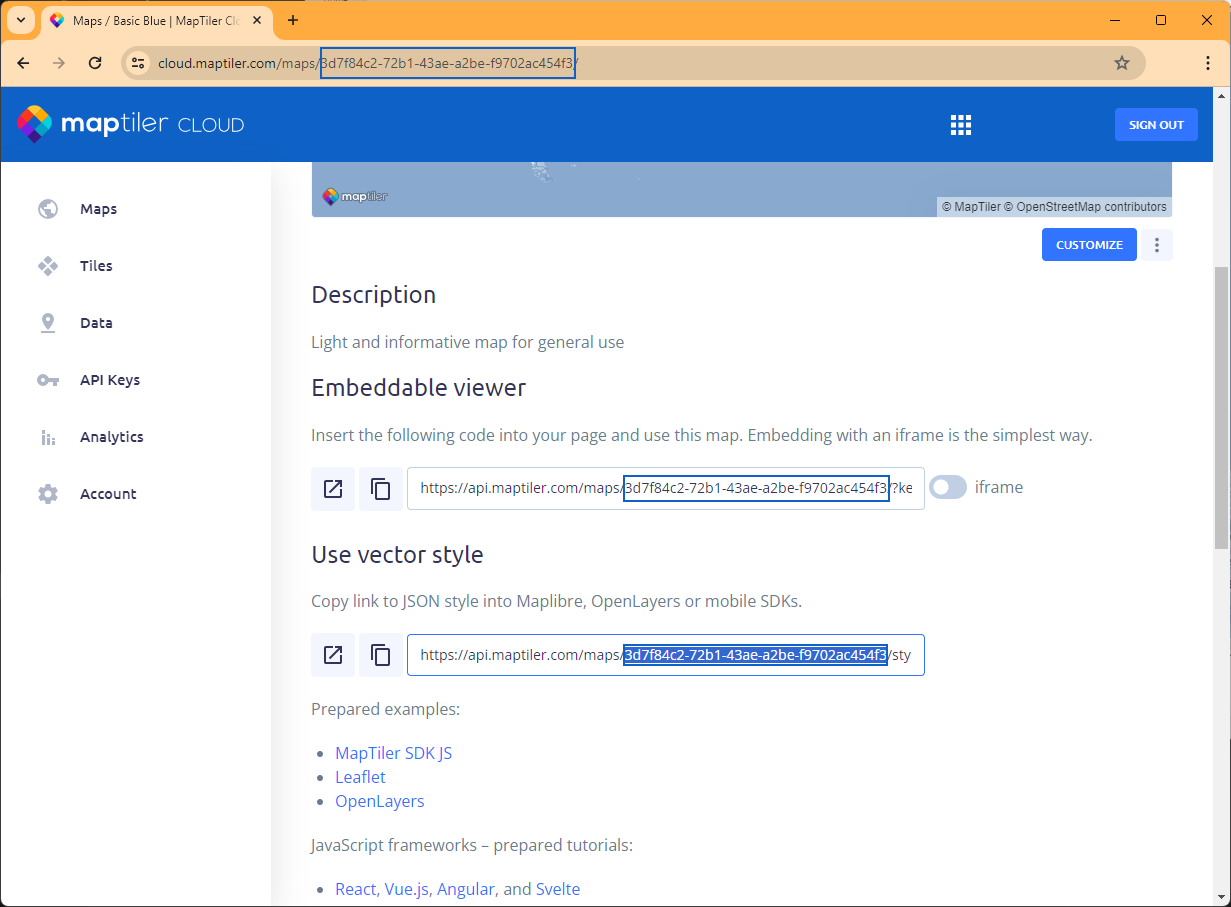This screenshot has width=1231, height=907.
Task: Open API Keys in the sidebar
Action: tap(109, 380)
